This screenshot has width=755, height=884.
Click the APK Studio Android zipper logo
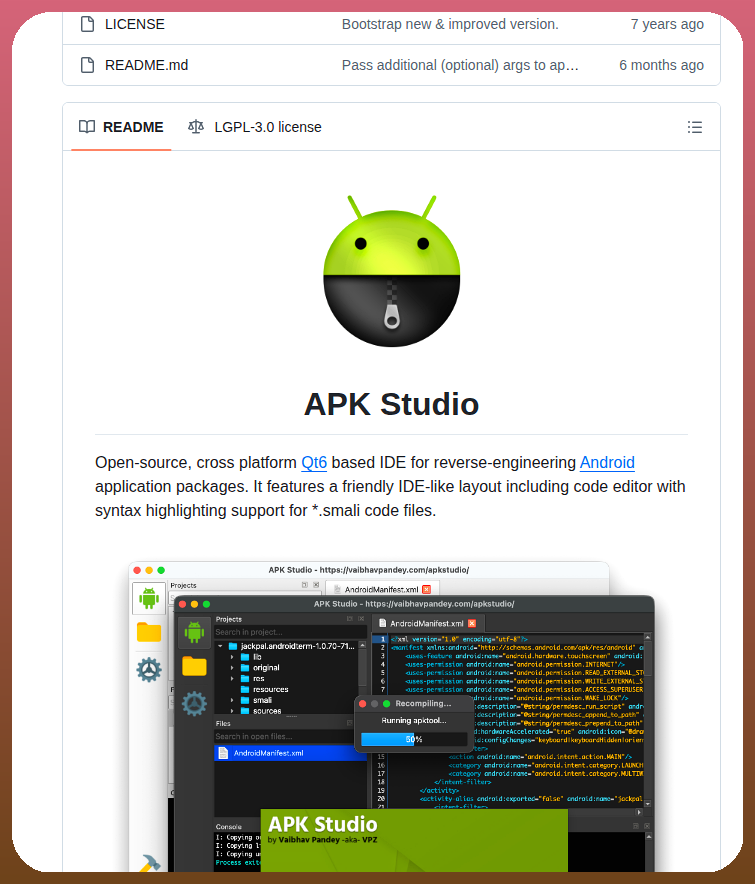click(392, 271)
